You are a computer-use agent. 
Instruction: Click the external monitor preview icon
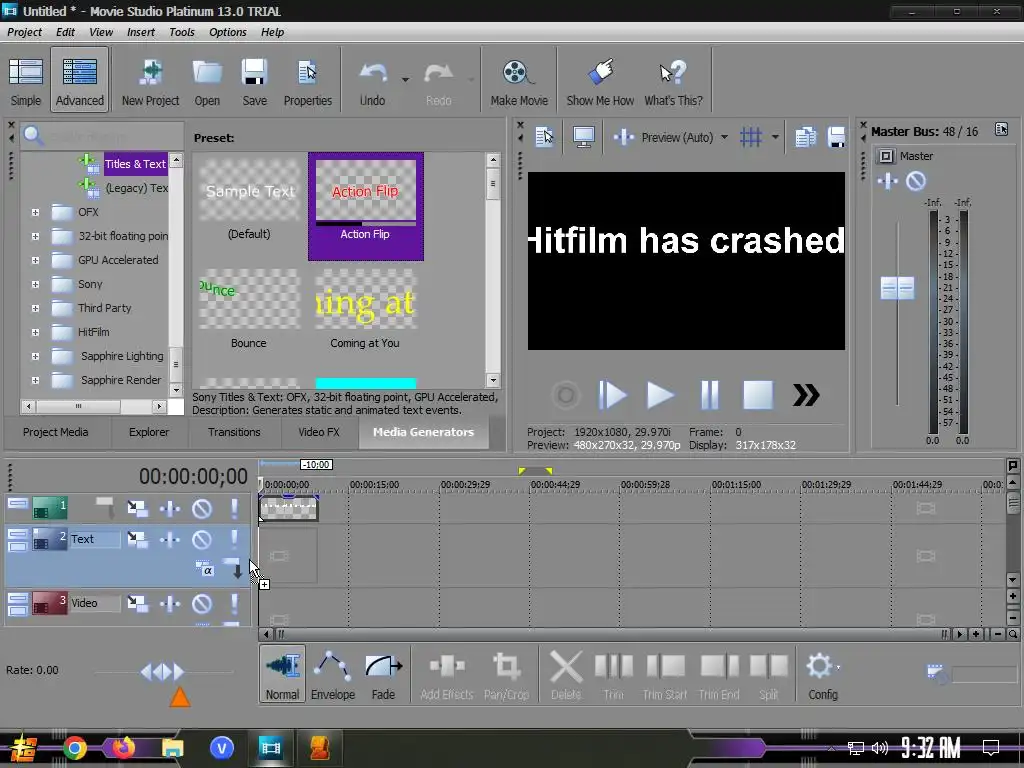pos(583,137)
